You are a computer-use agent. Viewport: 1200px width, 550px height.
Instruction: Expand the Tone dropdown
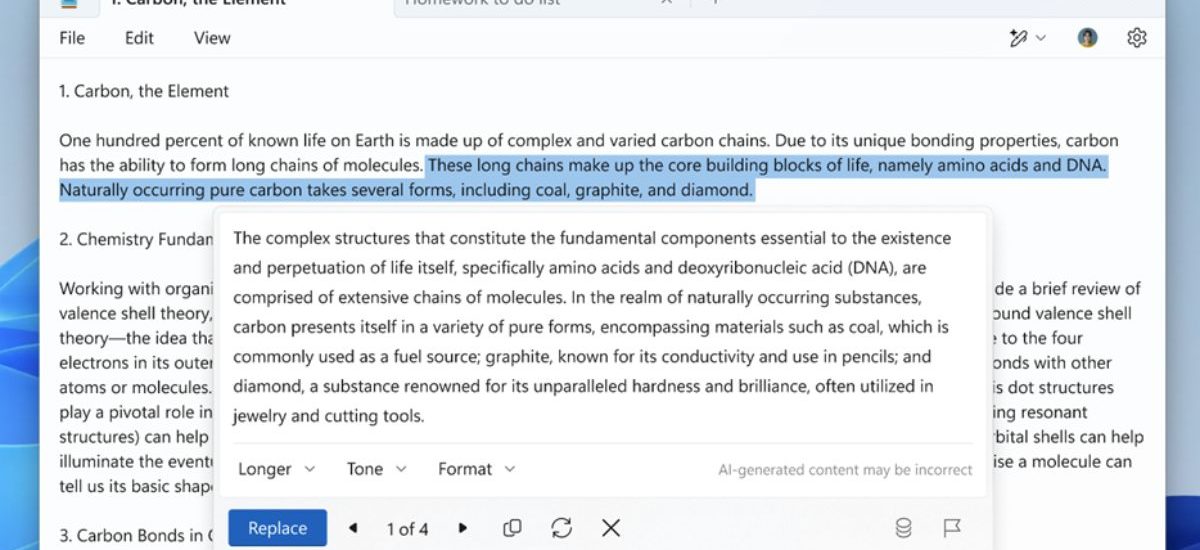pos(376,469)
